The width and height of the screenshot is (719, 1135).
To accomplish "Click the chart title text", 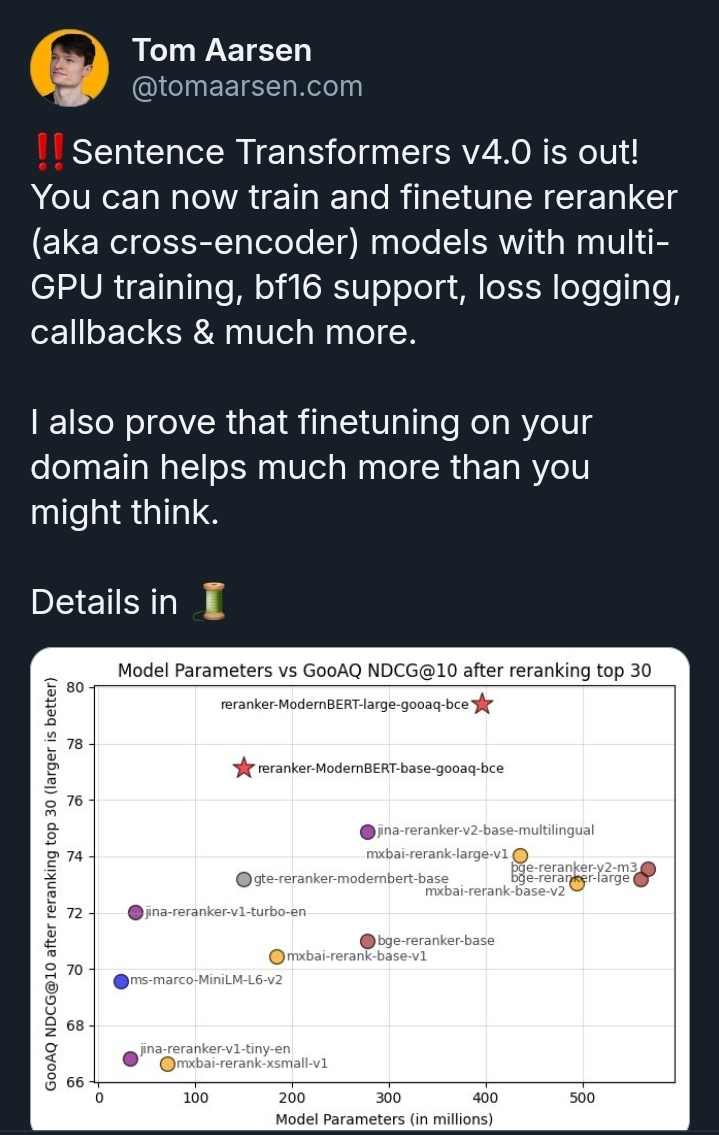I will coord(384,670).
